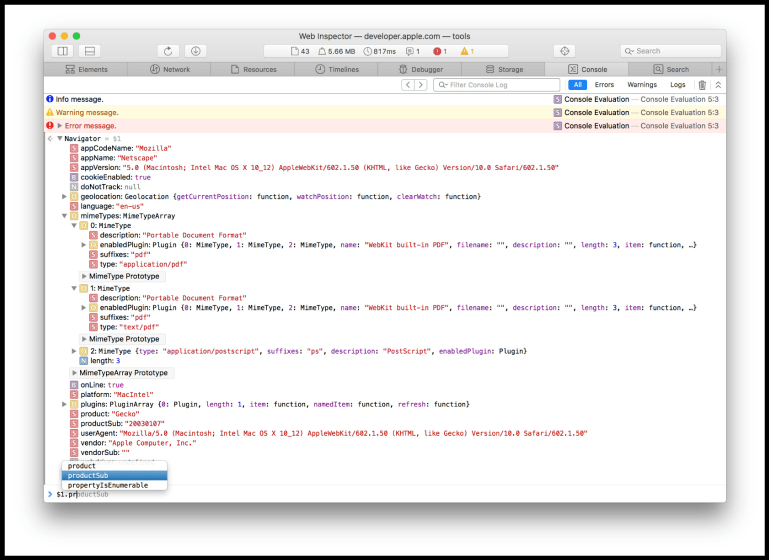
Task: Collapse the Navigator object tree
Action: pyautogui.click(x=59, y=138)
